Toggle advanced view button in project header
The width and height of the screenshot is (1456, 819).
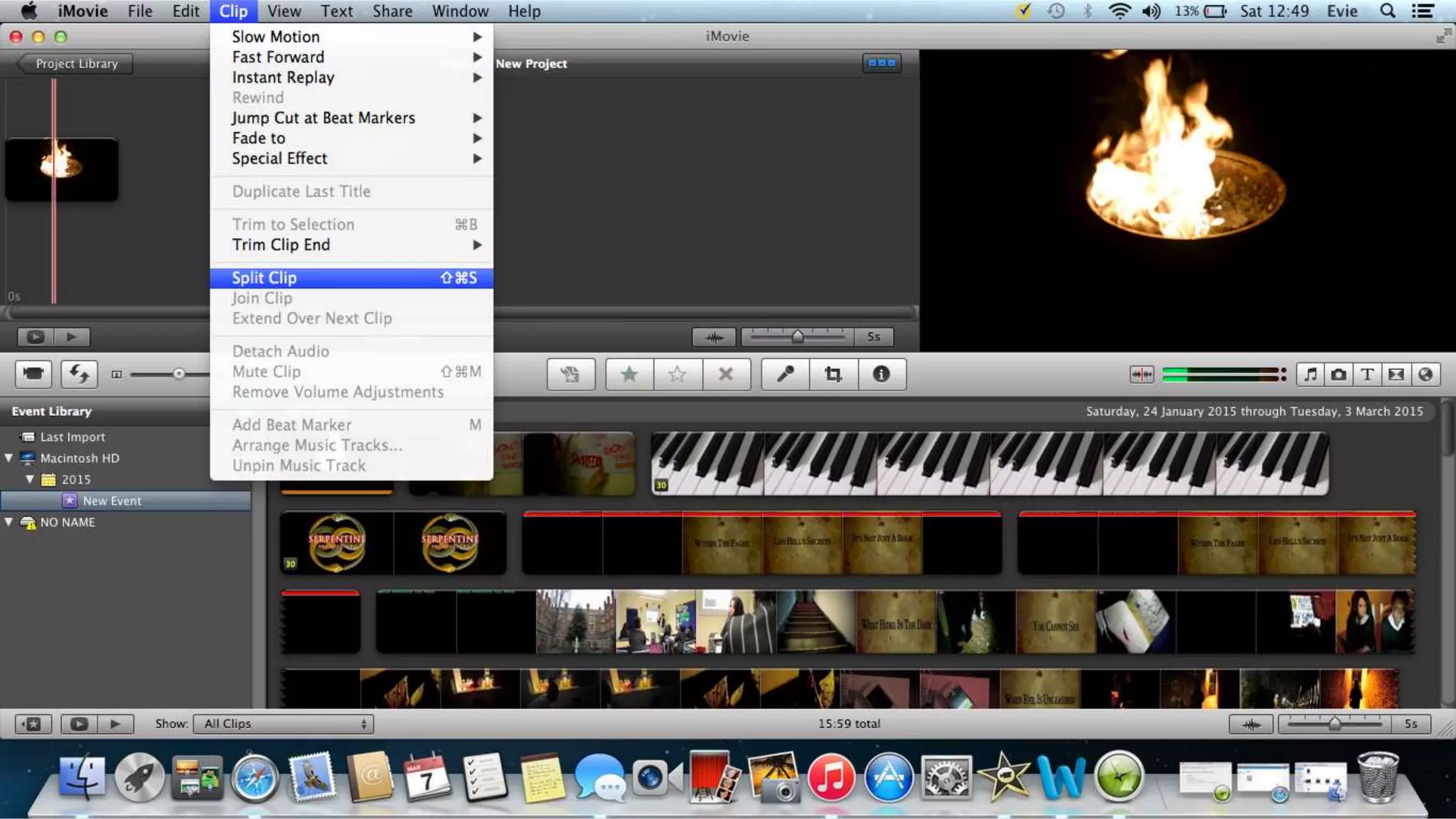tap(882, 63)
